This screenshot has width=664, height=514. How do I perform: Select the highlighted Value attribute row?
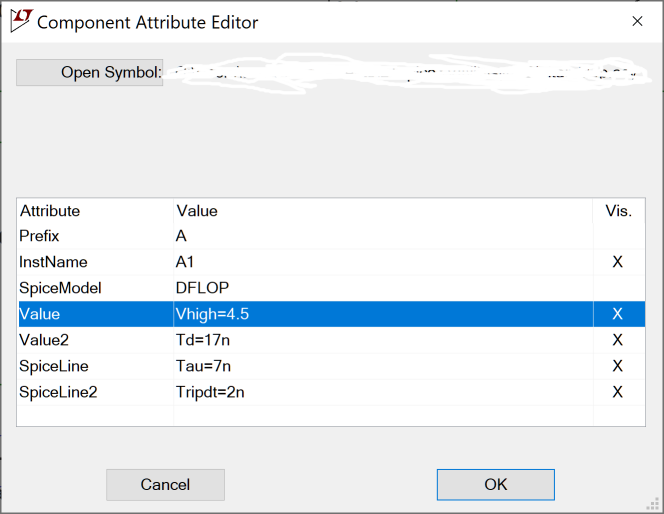332,314
